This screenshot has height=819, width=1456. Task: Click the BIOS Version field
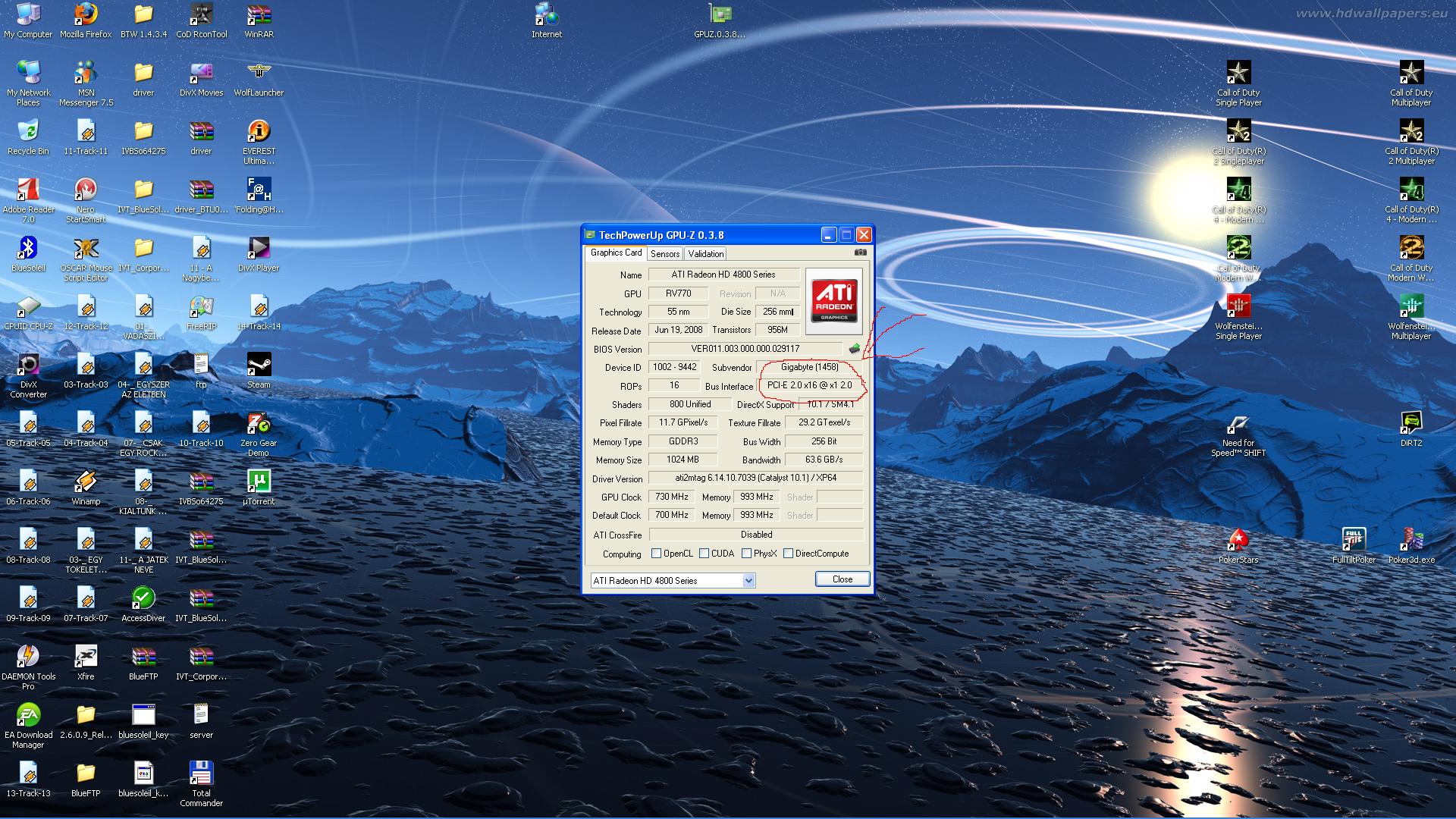745,349
